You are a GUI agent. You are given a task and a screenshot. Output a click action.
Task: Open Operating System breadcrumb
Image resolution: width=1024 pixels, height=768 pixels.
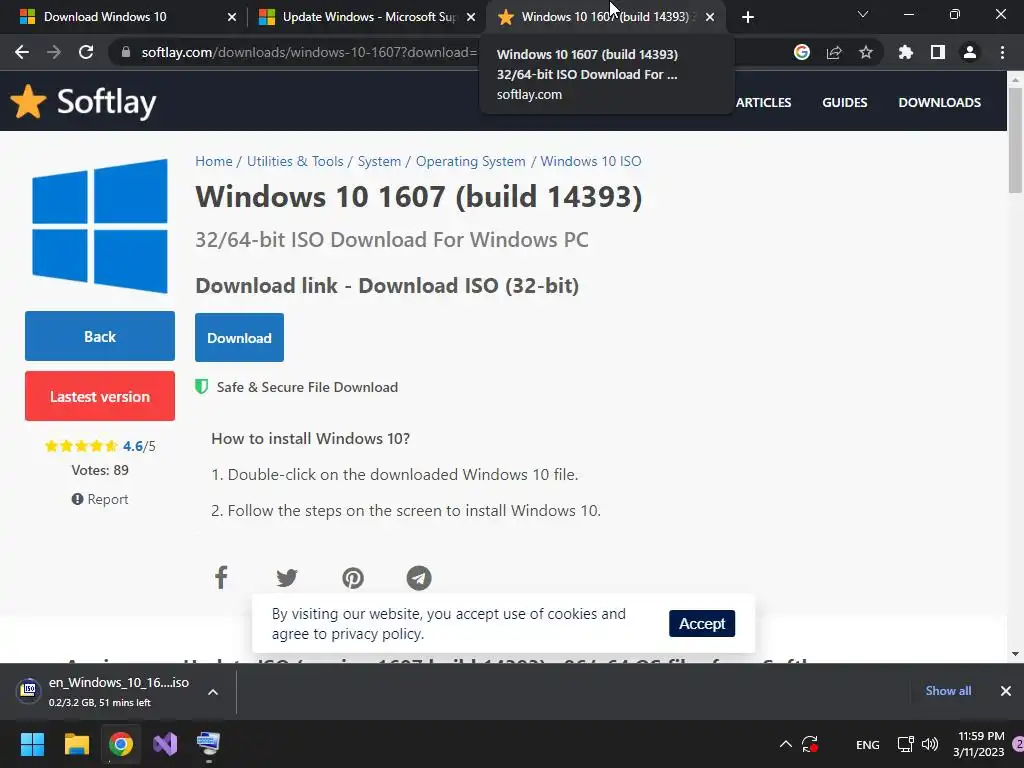tap(470, 161)
